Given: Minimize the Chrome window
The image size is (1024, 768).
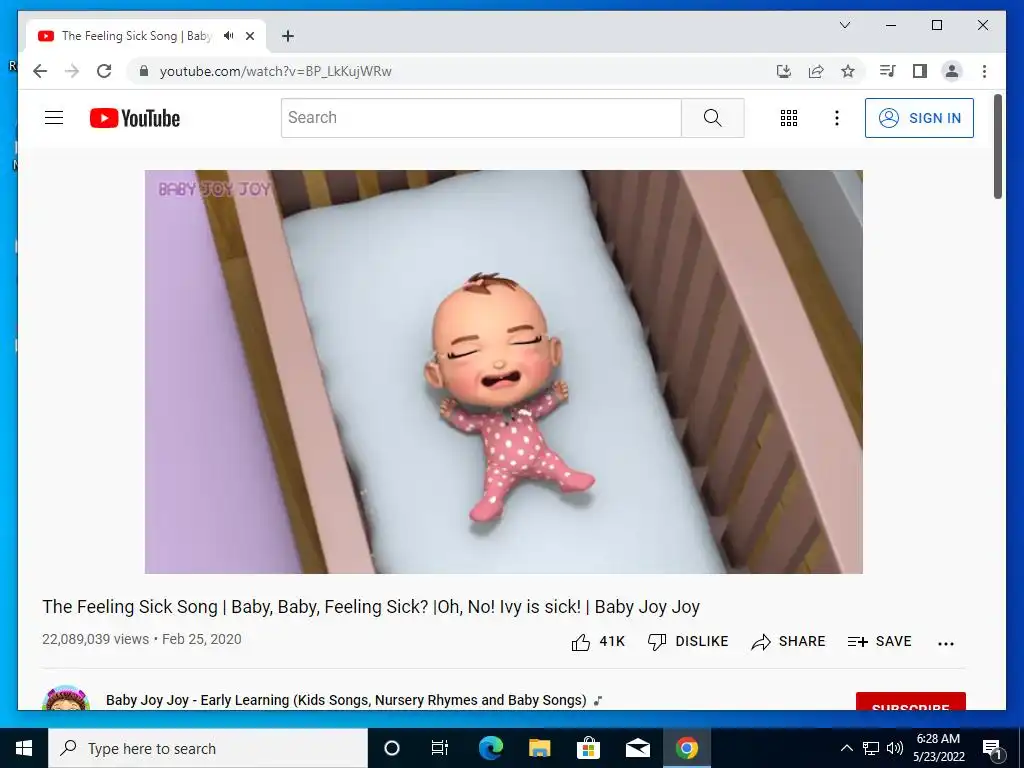Looking at the screenshot, I should [891, 25].
